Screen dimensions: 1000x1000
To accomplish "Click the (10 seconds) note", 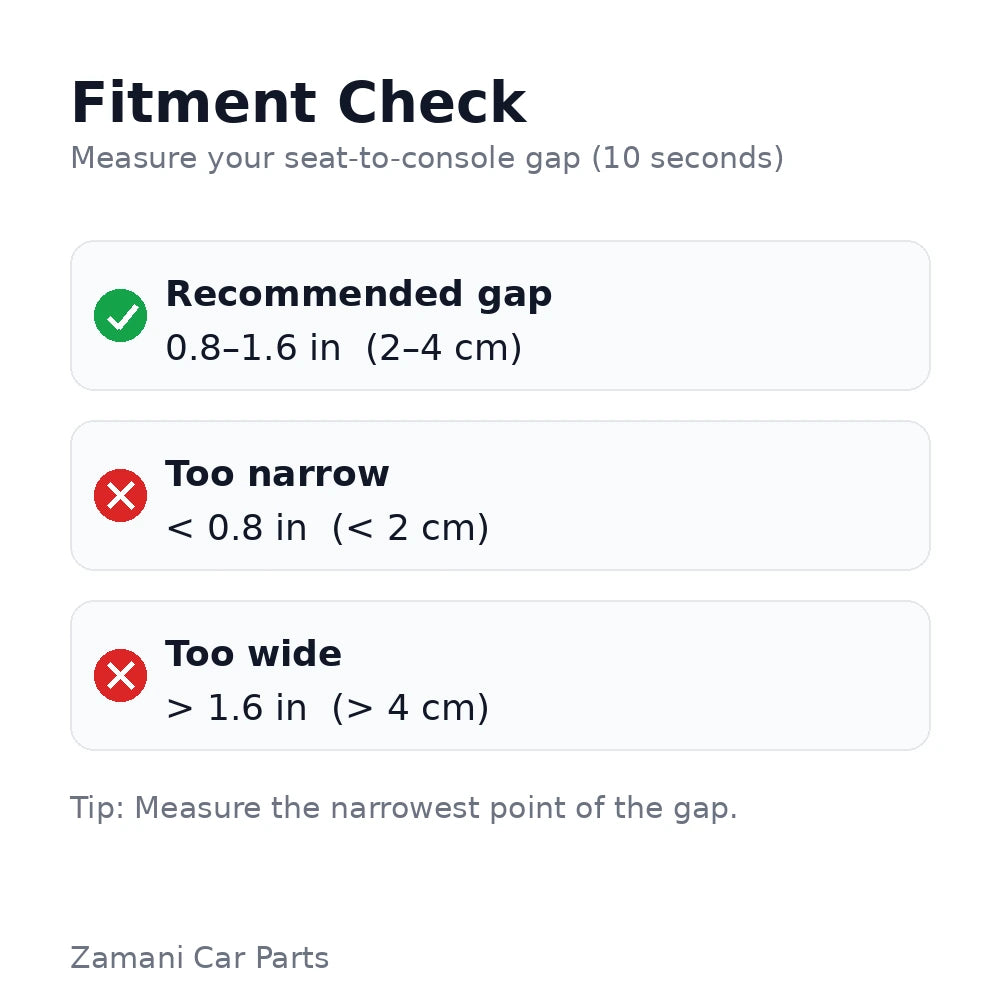I will tap(688, 158).
